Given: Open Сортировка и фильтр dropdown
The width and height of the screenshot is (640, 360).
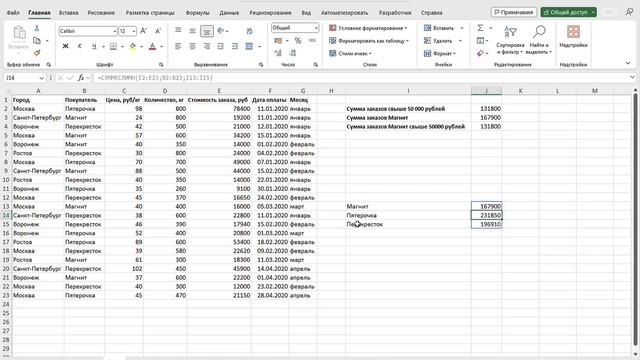Looking at the screenshot, I should (x=510, y=40).
